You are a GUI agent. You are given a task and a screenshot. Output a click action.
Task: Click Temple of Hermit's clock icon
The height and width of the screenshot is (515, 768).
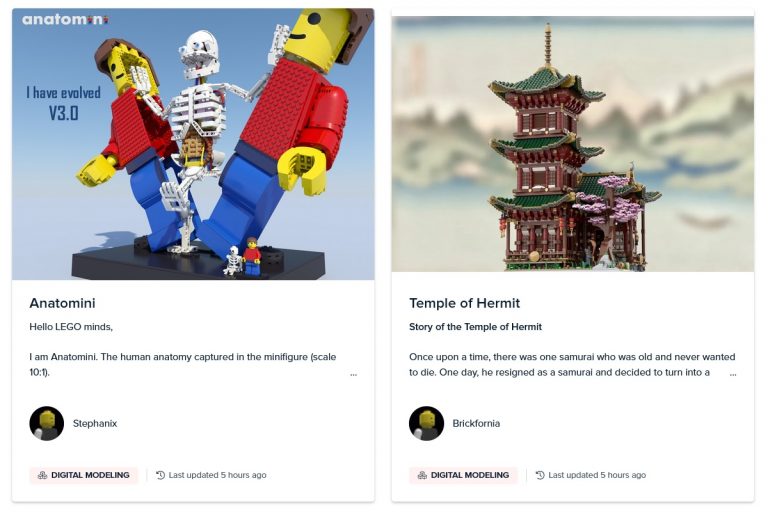[540, 475]
